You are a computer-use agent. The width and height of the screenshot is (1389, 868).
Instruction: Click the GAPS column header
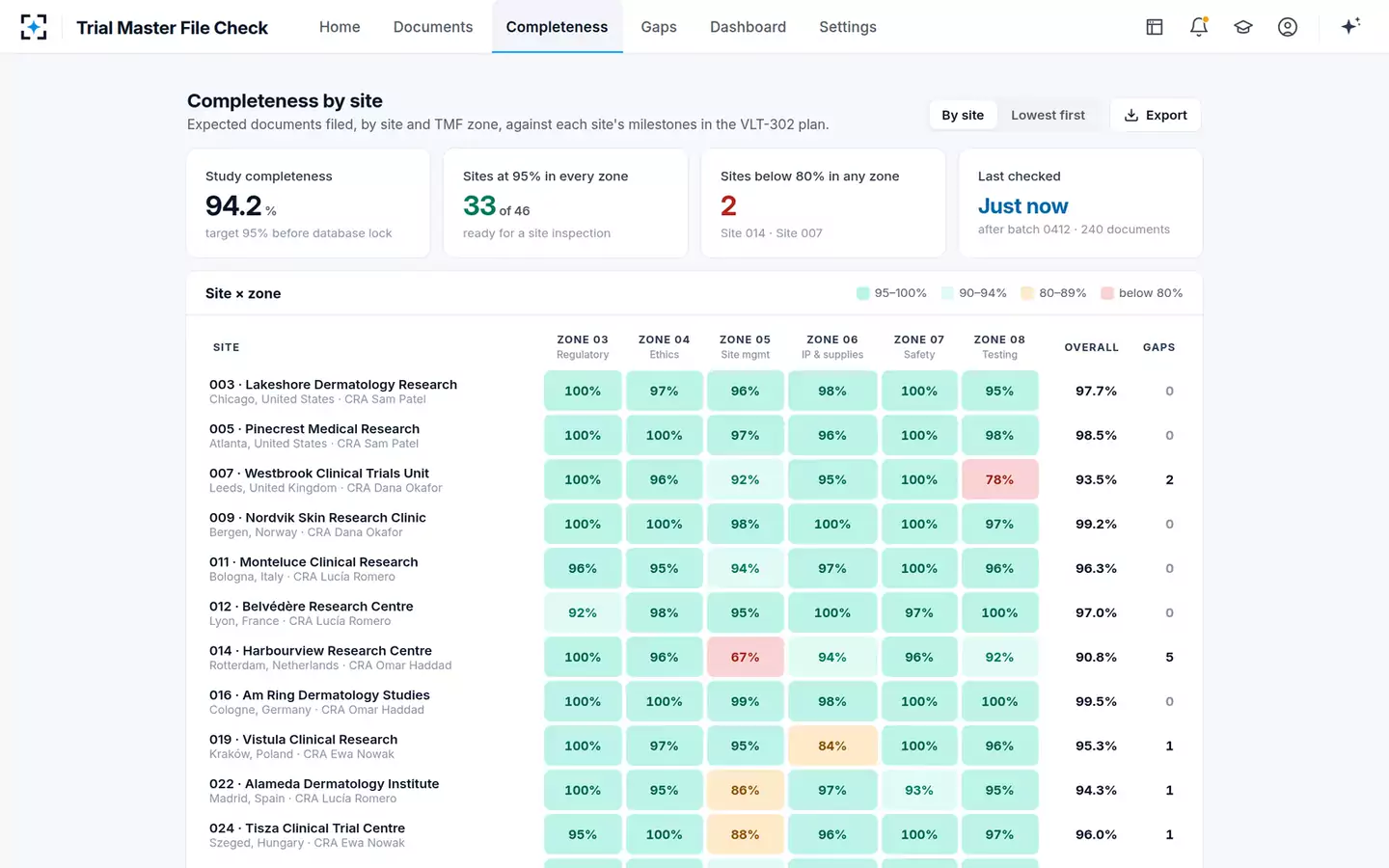(x=1158, y=347)
